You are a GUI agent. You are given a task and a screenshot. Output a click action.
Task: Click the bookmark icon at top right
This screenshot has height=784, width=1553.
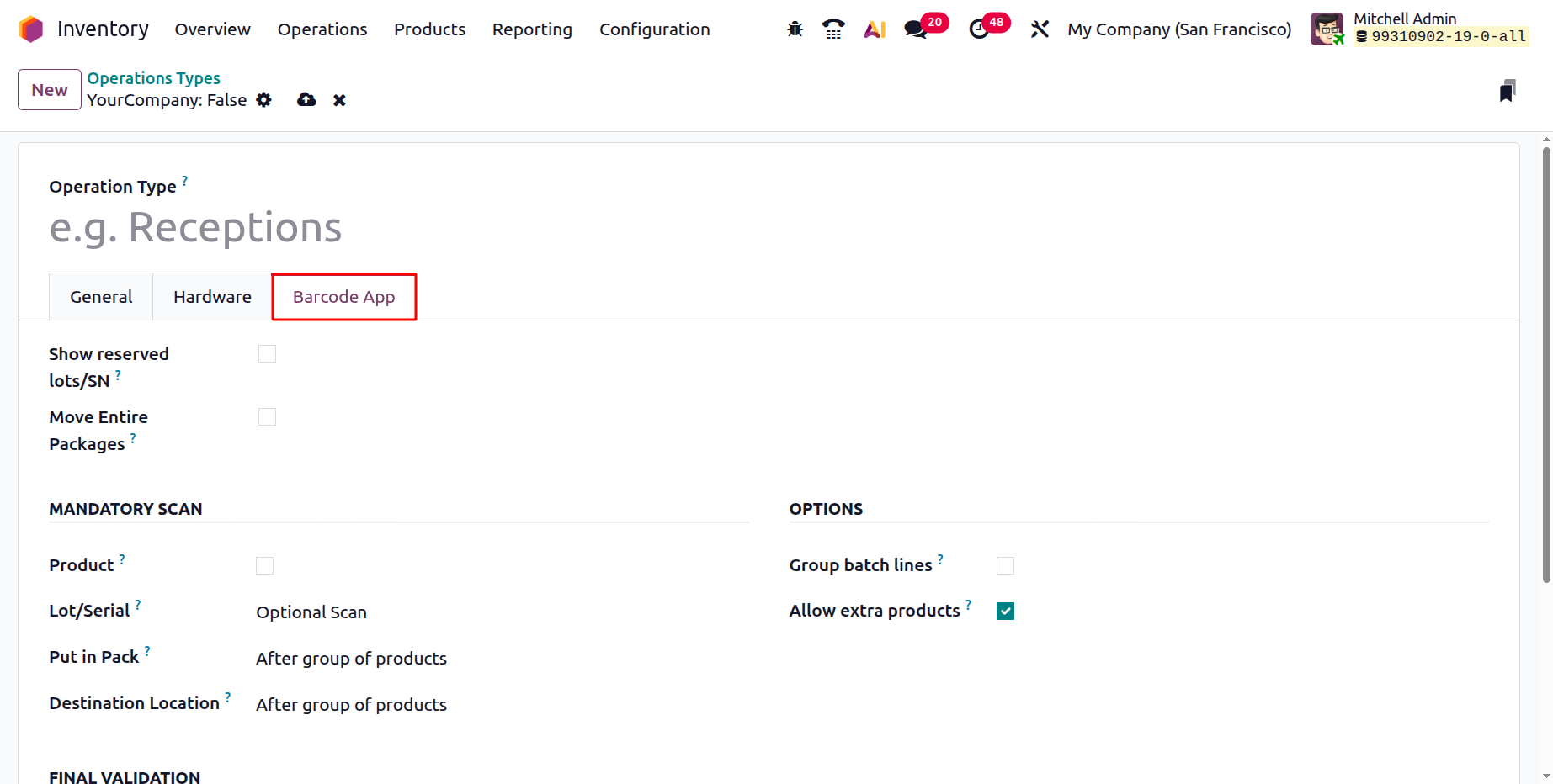click(x=1507, y=91)
